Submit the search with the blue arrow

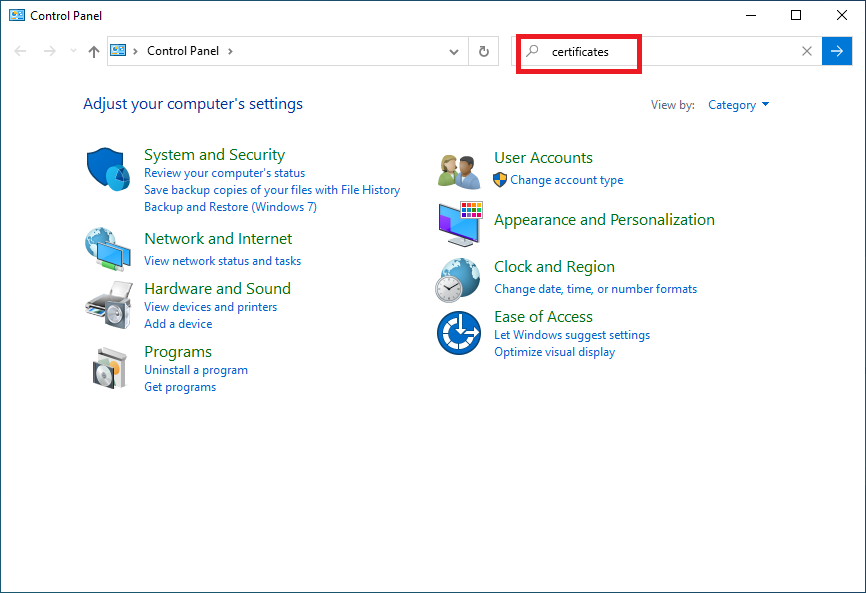coord(837,51)
